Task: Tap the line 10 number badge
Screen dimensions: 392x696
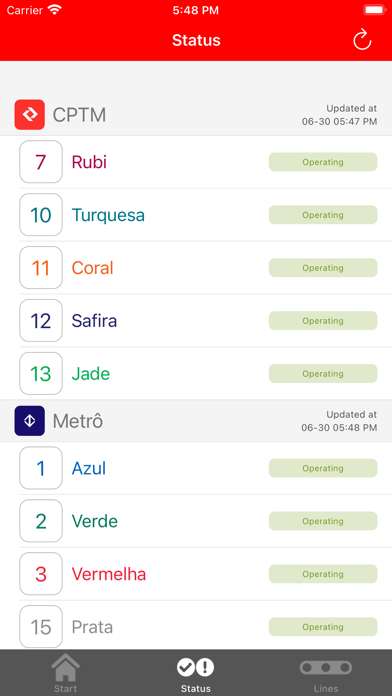Action: coord(41,215)
